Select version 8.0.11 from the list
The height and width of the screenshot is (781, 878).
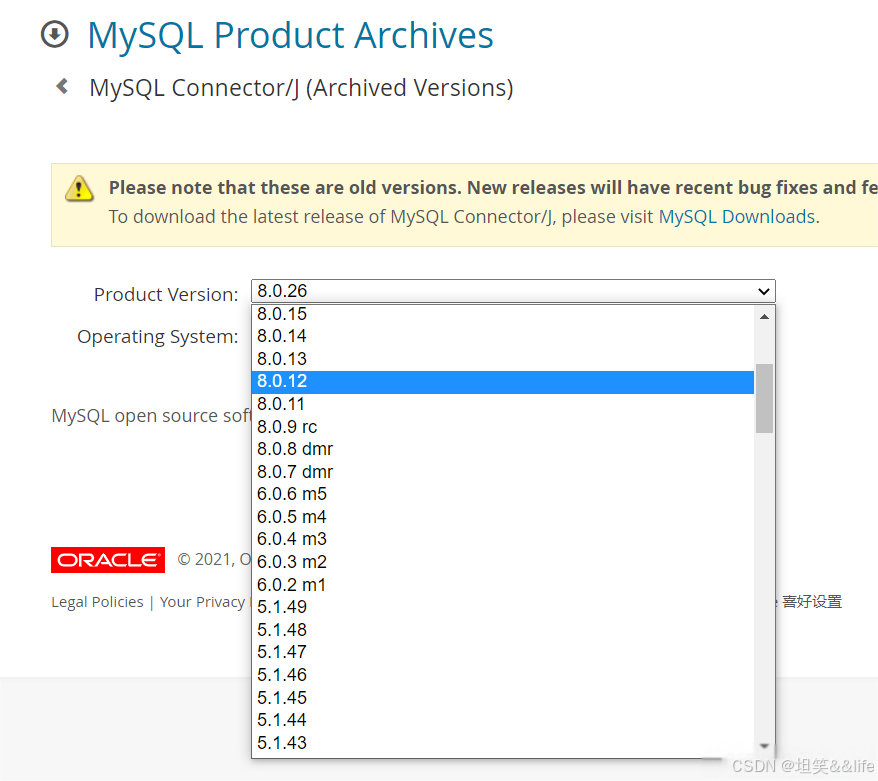pos(503,404)
